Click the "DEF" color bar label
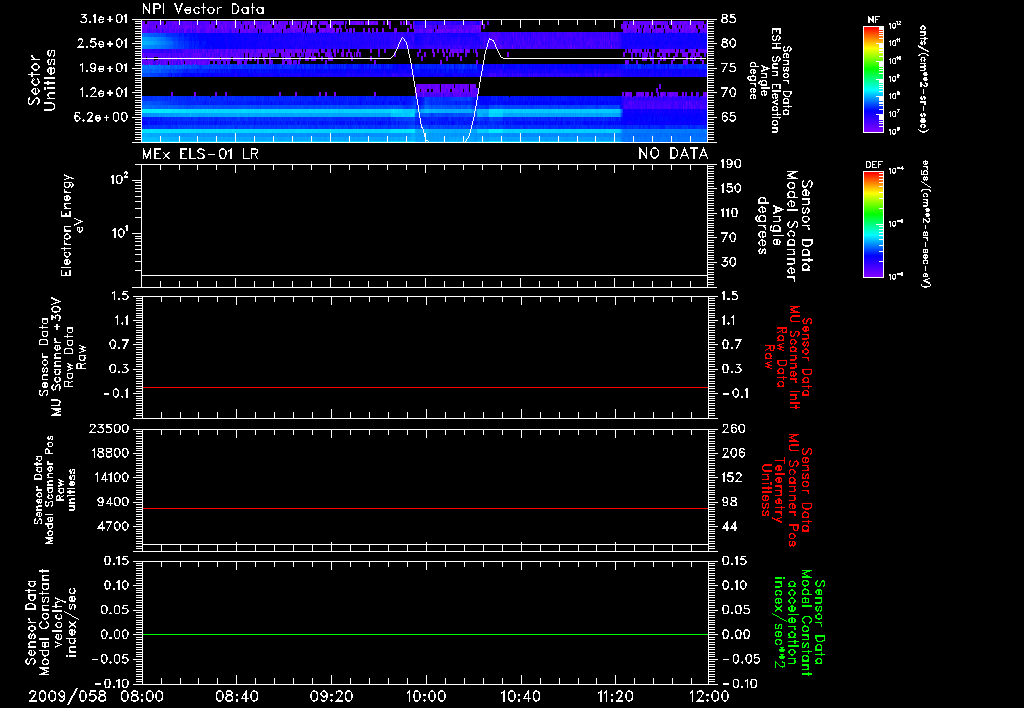This screenshot has width=1024, height=708. pos(873,165)
